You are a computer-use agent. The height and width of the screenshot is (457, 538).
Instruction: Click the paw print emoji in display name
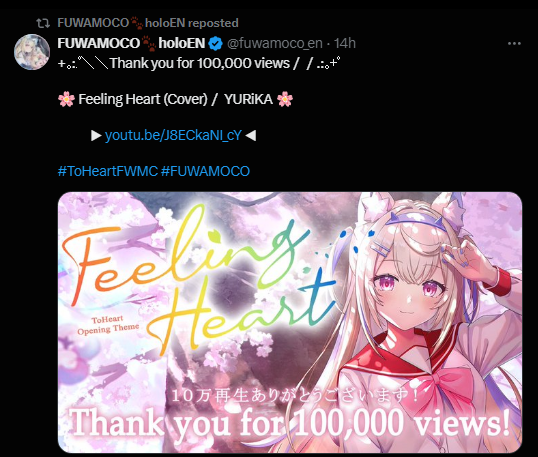click(149, 43)
